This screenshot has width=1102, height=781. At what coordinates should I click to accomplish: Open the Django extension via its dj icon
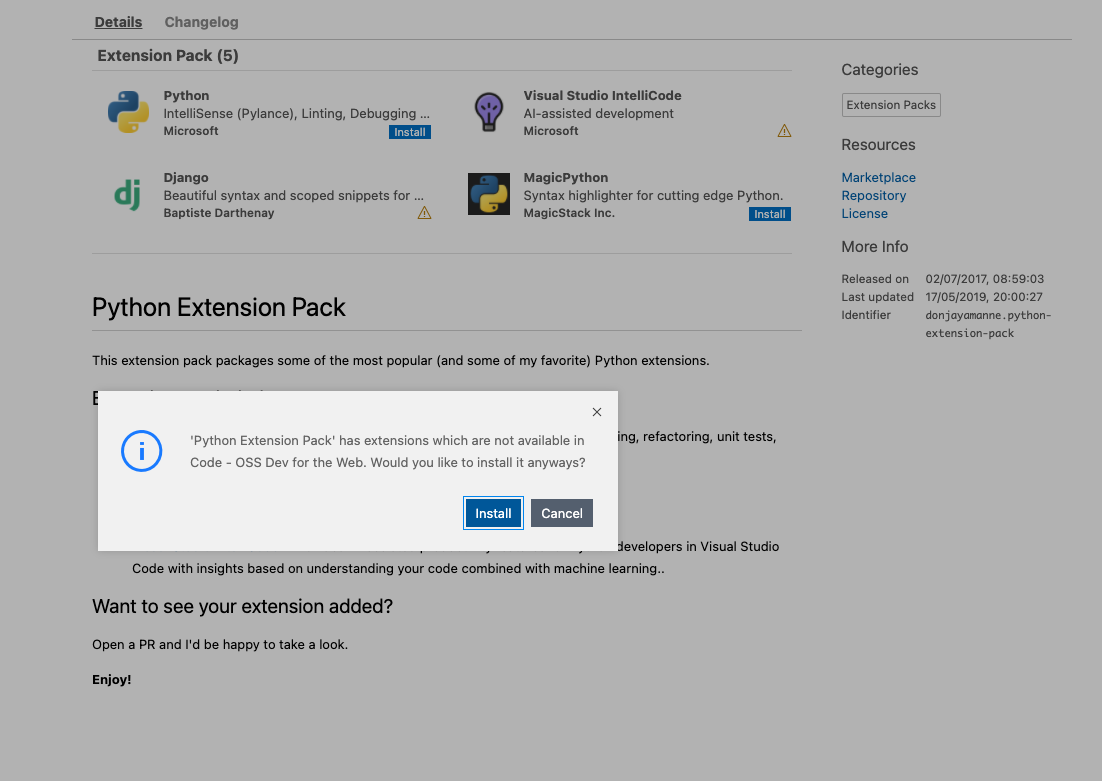129,194
